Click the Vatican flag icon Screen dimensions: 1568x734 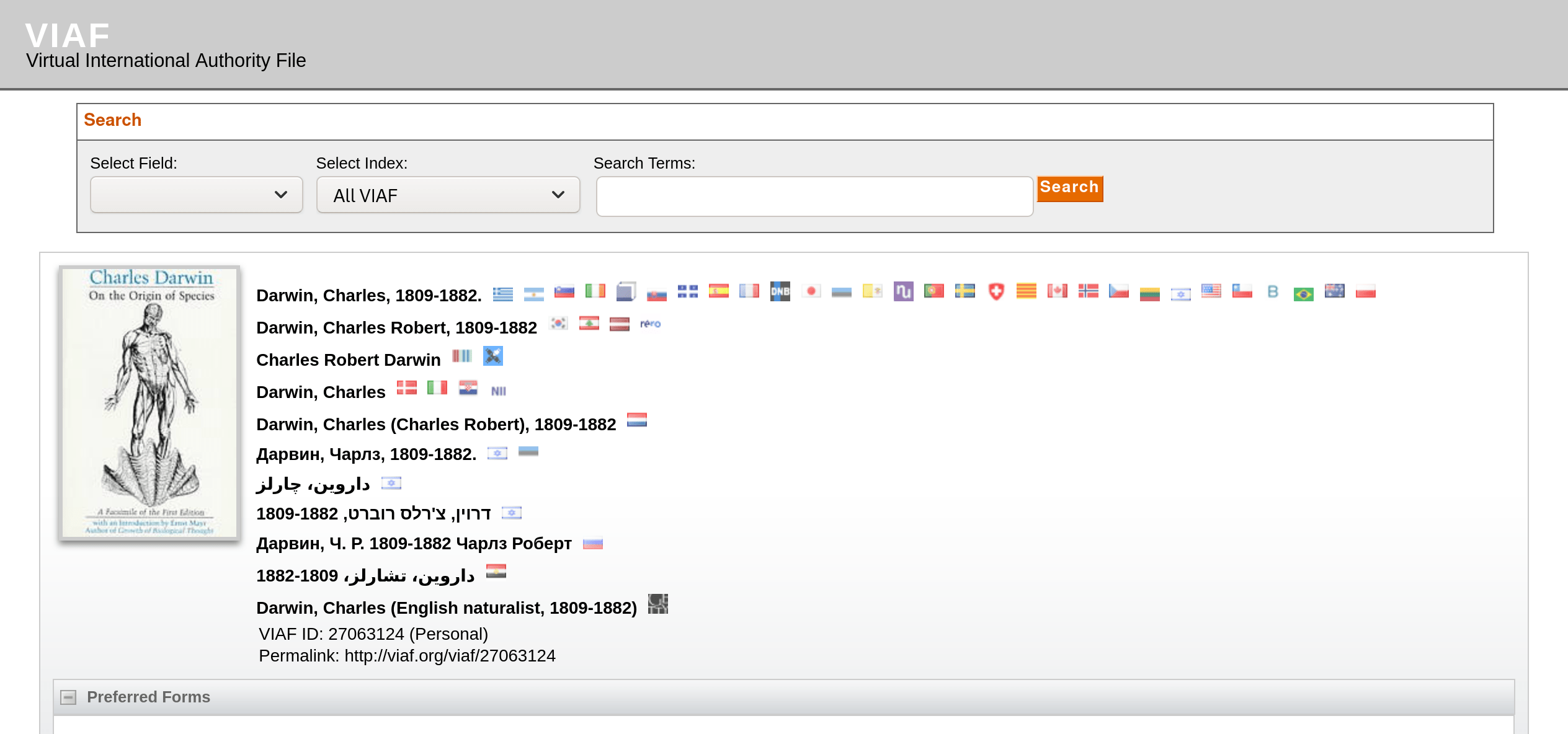coord(872,291)
